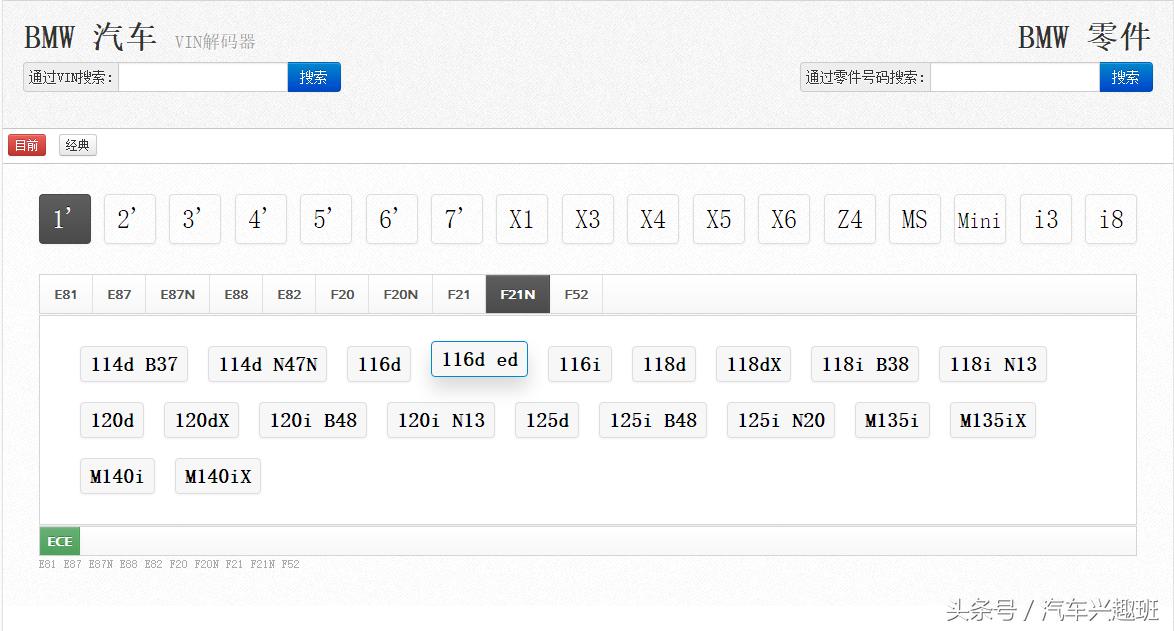Open the F52 tab
The height and width of the screenshot is (631, 1174).
coord(577,294)
